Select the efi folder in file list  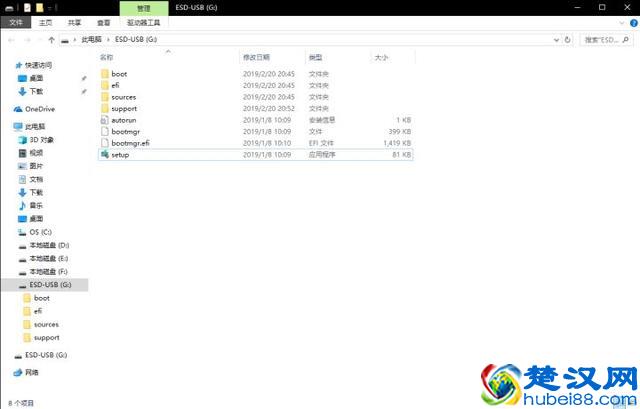click(116, 85)
